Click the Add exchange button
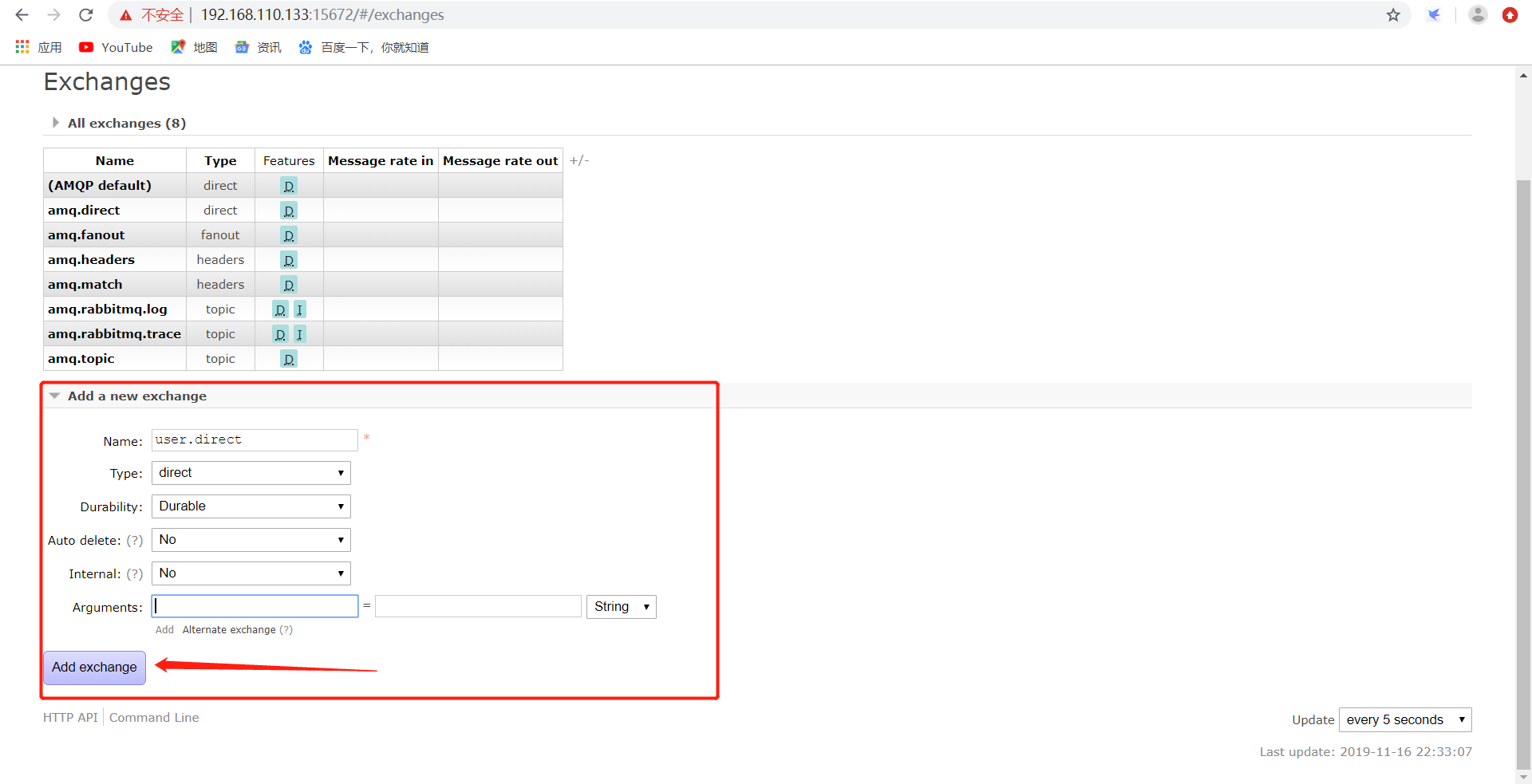1532x784 pixels. pyautogui.click(x=94, y=668)
